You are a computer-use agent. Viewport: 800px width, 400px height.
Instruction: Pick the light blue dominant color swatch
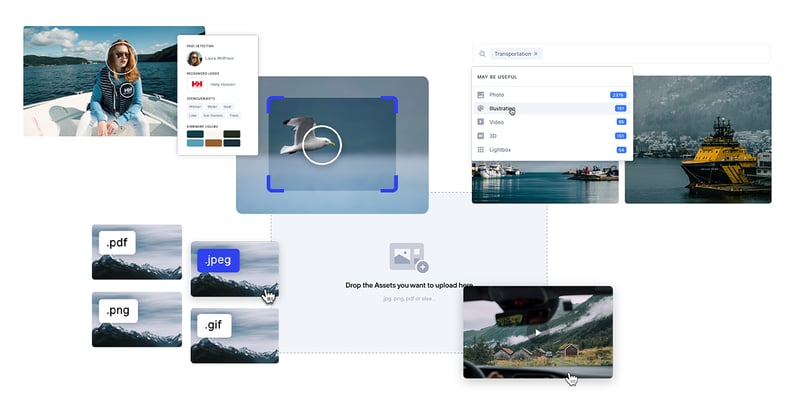[195, 143]
